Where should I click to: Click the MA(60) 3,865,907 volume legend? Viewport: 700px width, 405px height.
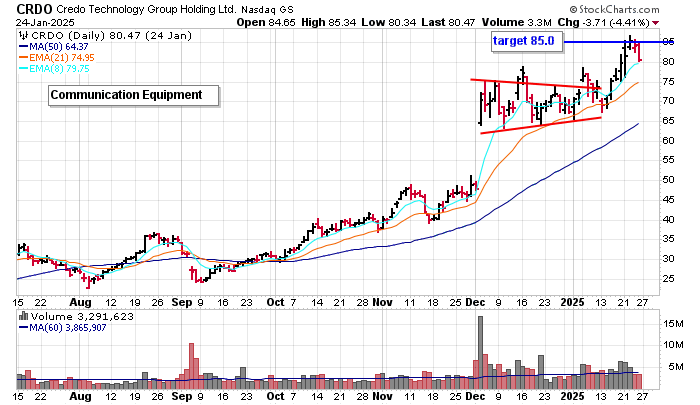click(x=62, y=328)
